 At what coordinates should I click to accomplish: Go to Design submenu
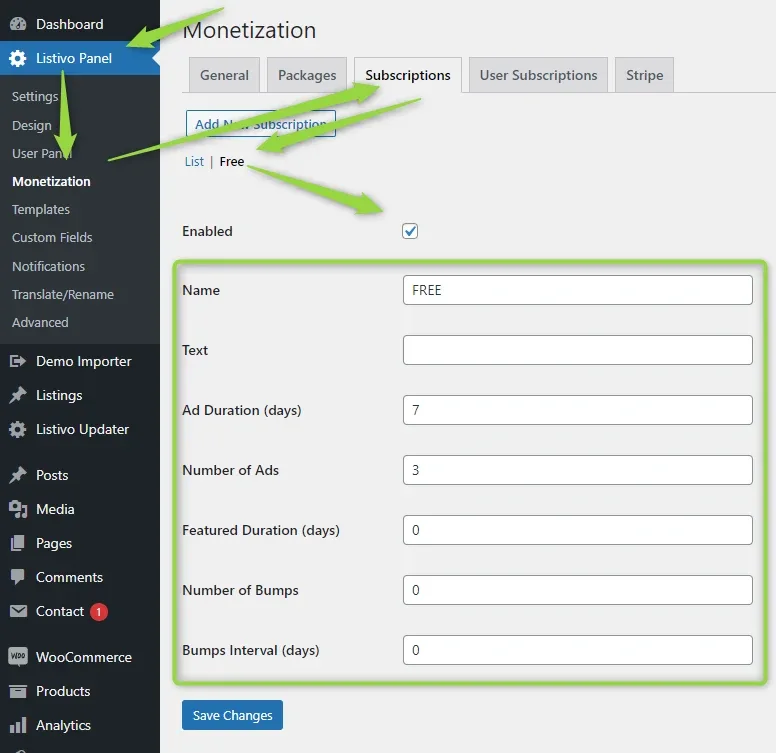pos(32,126)
